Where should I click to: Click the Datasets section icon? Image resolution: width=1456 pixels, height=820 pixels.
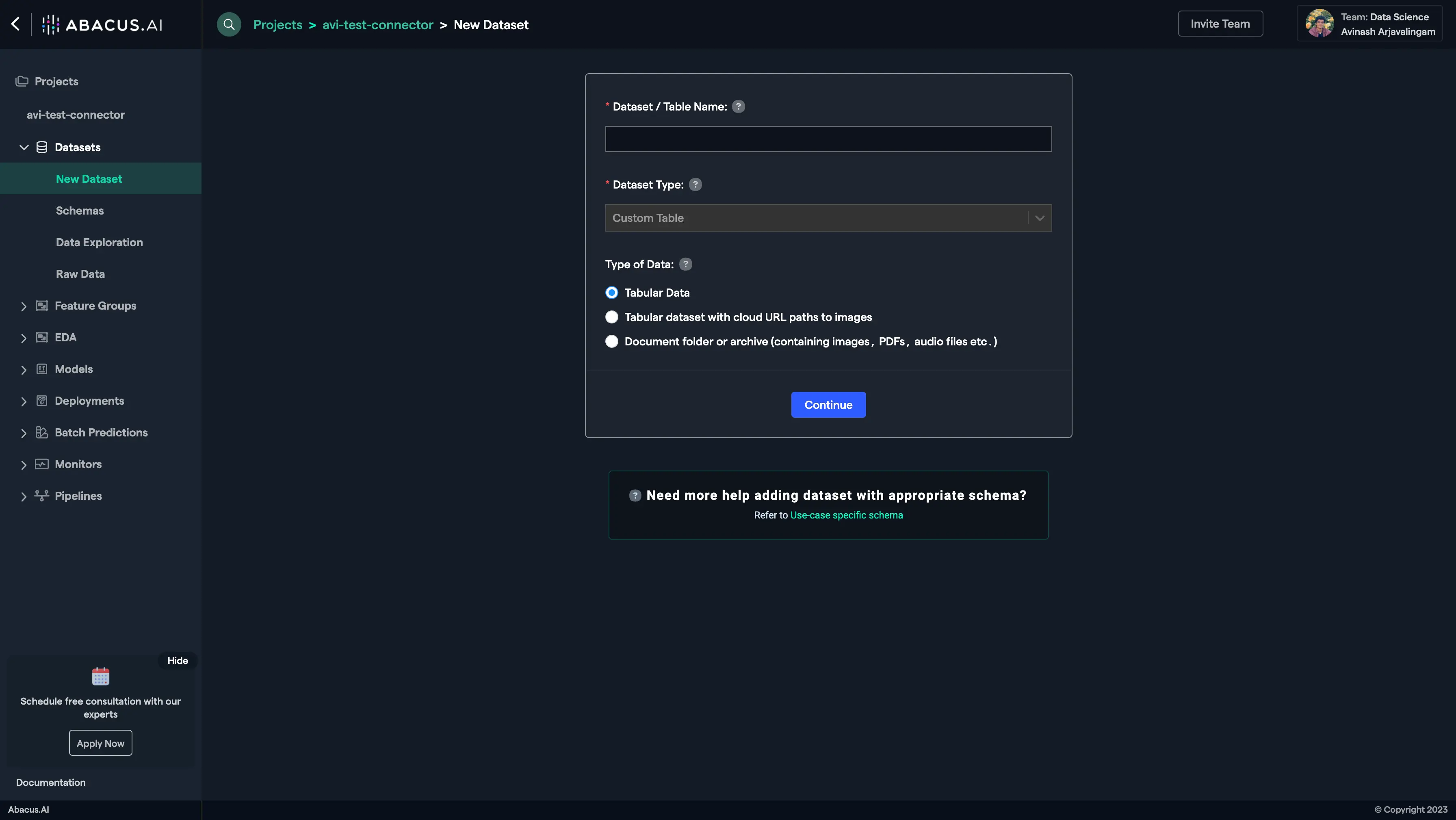(x=41, y=147)
